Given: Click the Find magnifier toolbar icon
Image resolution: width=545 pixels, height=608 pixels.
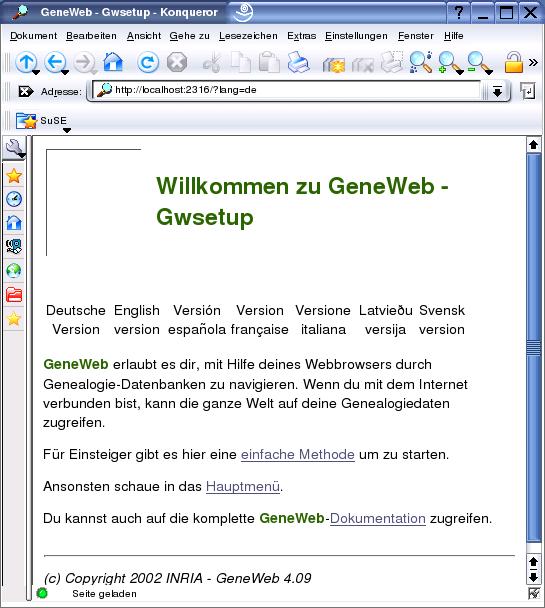Looking at the screenshot, I should (x=421, y=62).
